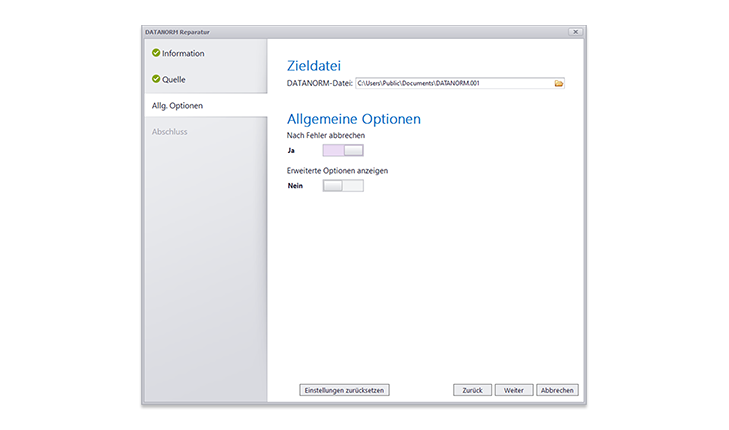Click the 'DATANORM-Datei:' field label
Viewport: 729px width, 430px height.
pos(320,83)
